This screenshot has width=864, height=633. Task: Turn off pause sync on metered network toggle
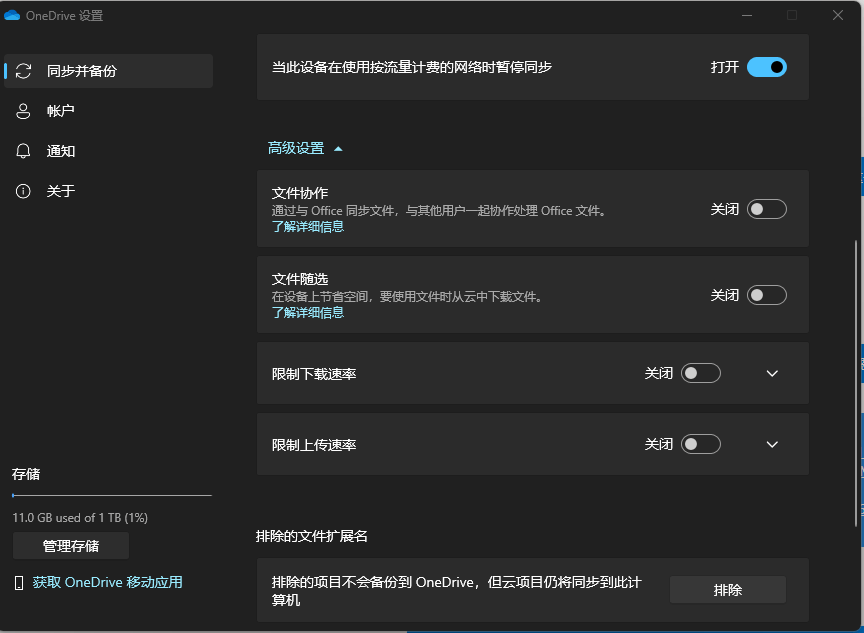766,67
